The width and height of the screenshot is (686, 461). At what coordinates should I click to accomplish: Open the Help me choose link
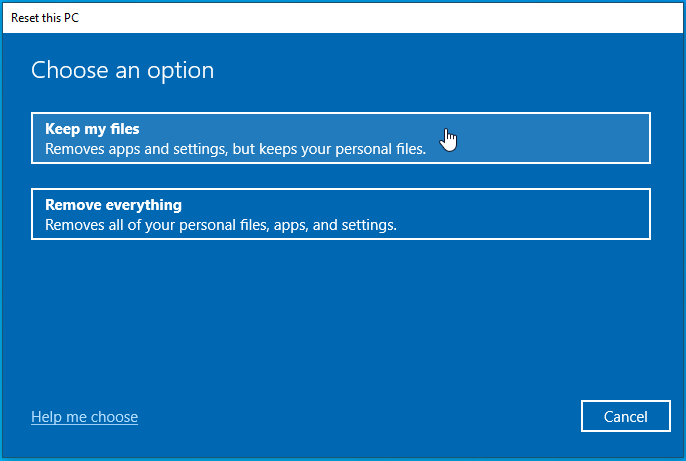(84, 416)
